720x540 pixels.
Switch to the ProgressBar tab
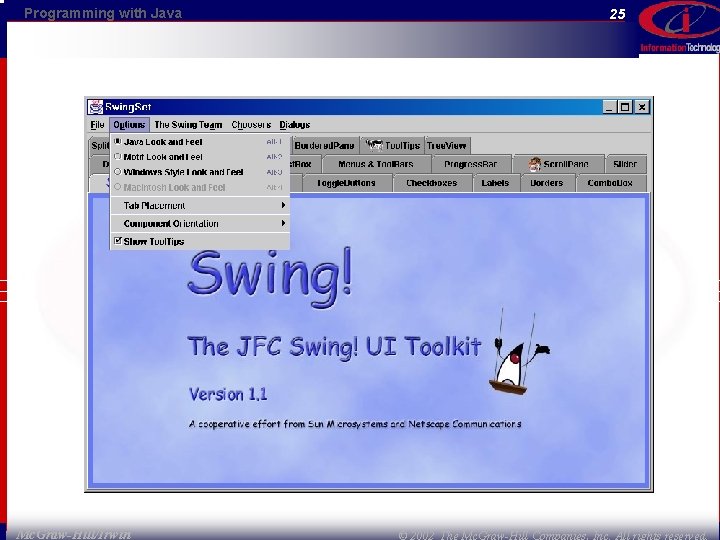pos(471,164)
